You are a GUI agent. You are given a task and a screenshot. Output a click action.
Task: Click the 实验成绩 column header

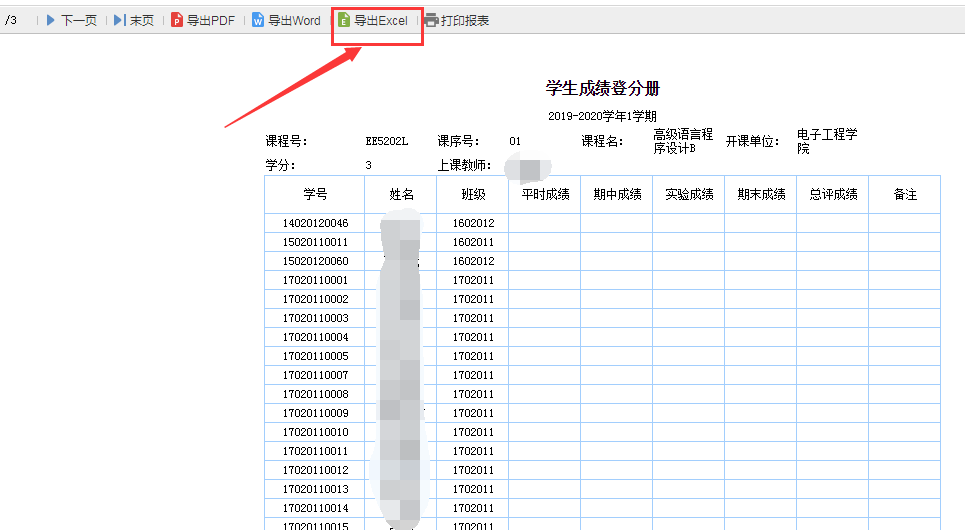[x=689, y=194]
